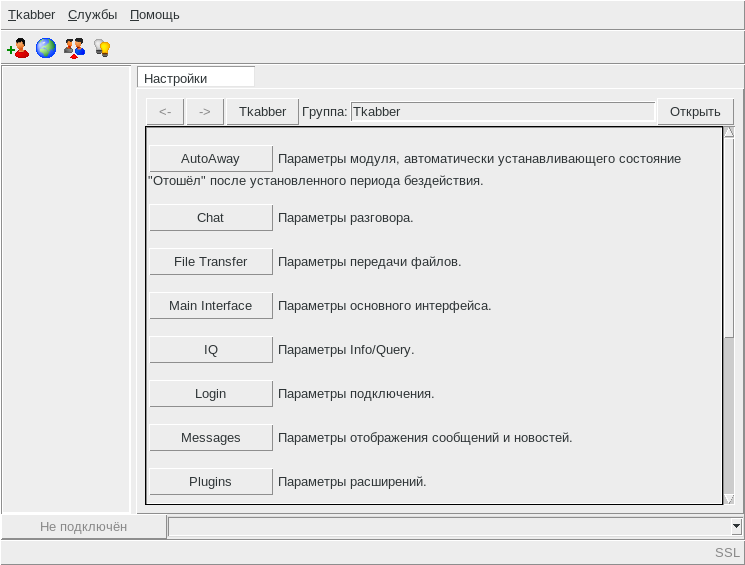Open the AutoAway settings group
Screen dimensions: 745x565
211,158
